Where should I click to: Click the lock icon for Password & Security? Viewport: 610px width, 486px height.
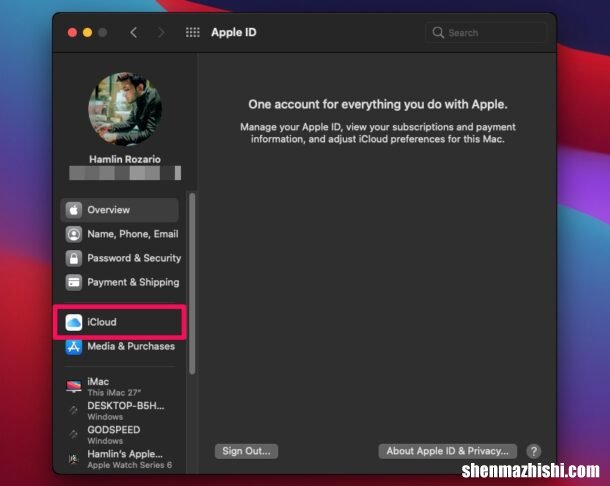74,258
